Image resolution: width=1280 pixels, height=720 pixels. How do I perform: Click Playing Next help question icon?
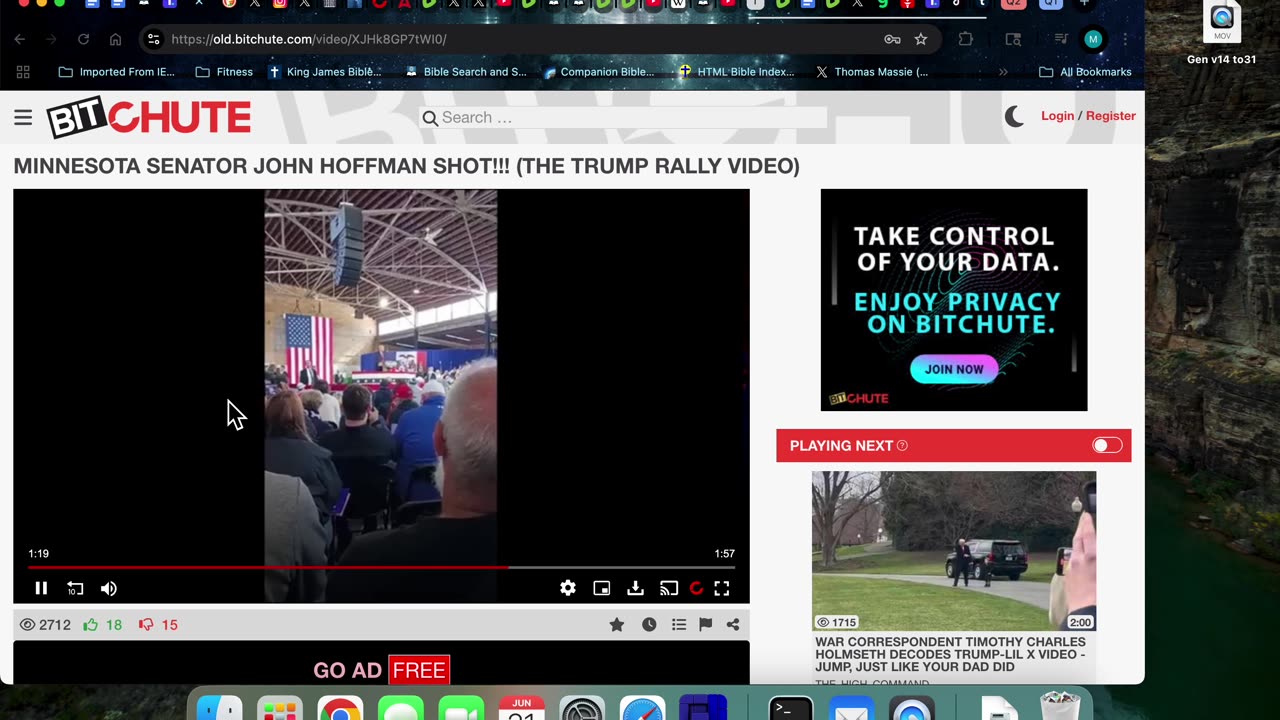tap(902, 446)
